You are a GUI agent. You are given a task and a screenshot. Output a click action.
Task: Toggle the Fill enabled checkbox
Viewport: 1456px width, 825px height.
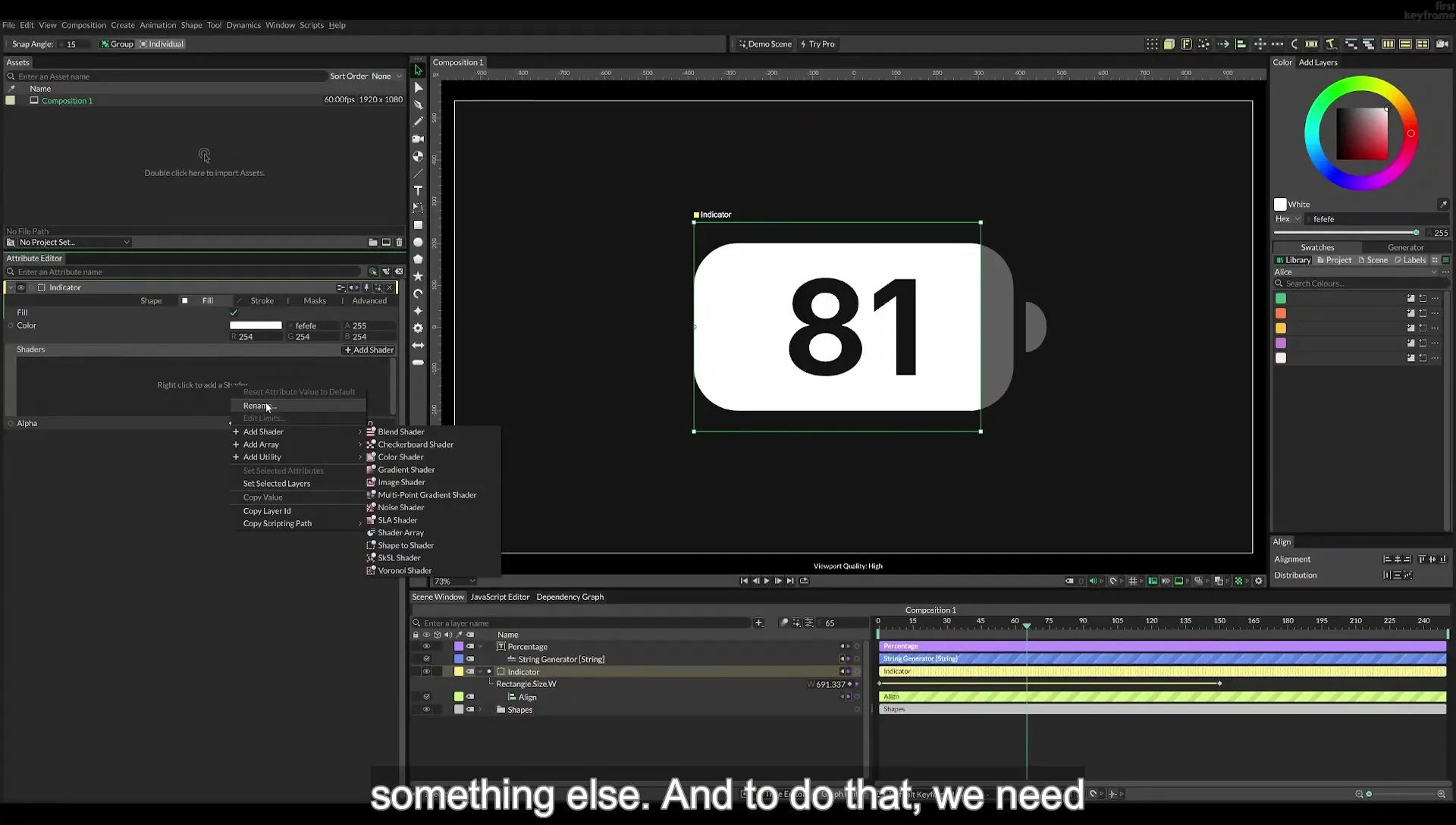tap(234, 312)
